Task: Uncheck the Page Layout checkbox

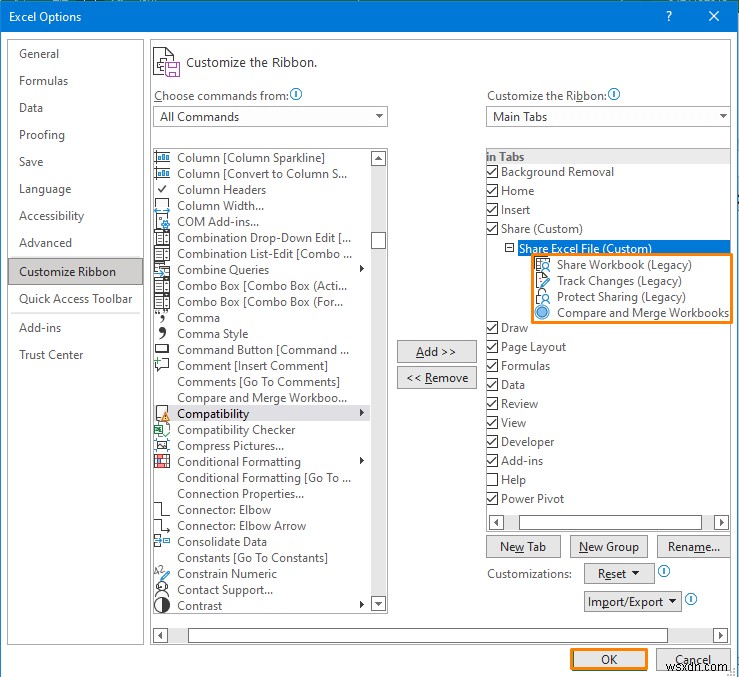Action: [x=492, y=347]
